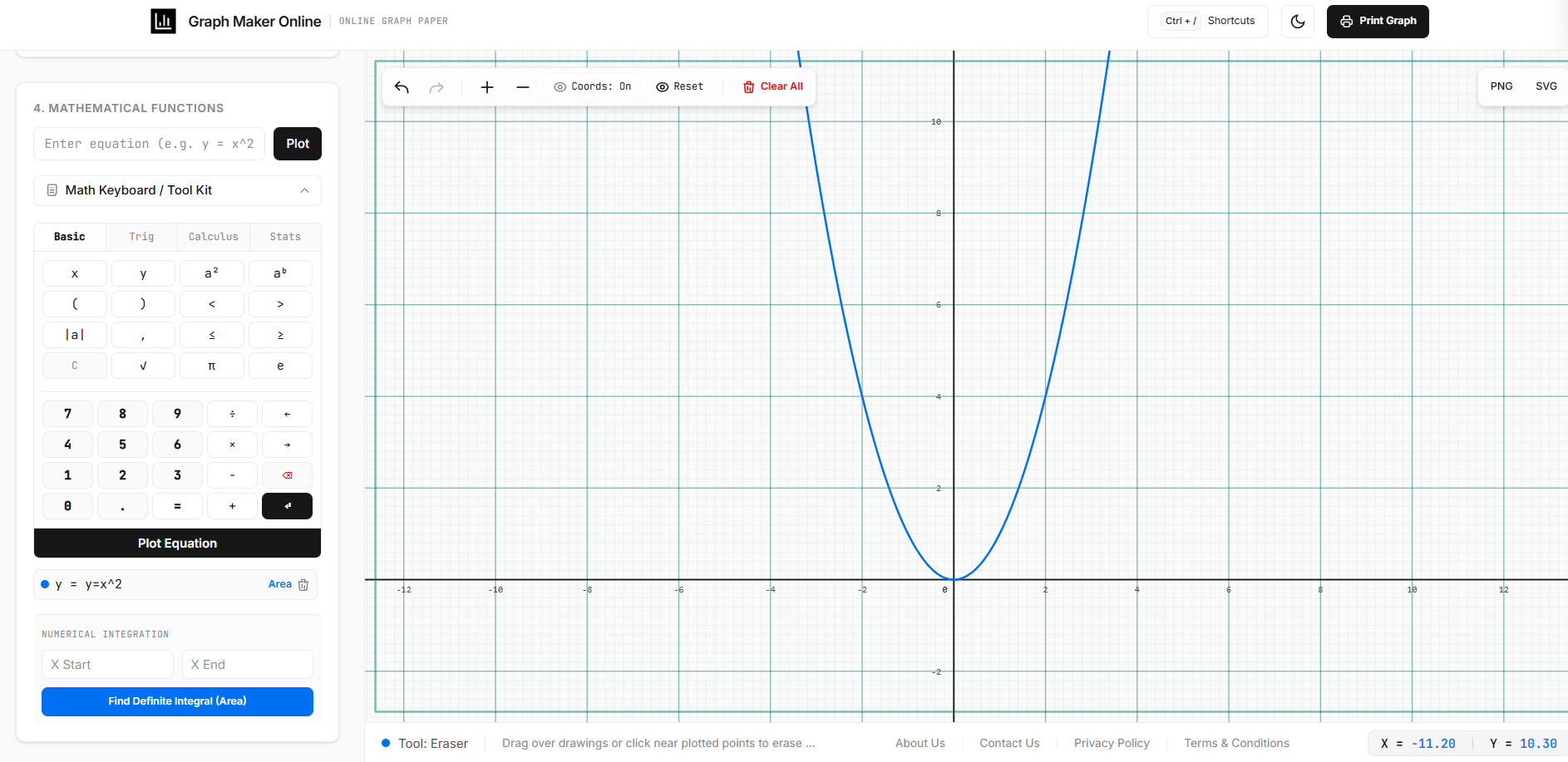Insert Euler's constant e

(280, 366)
